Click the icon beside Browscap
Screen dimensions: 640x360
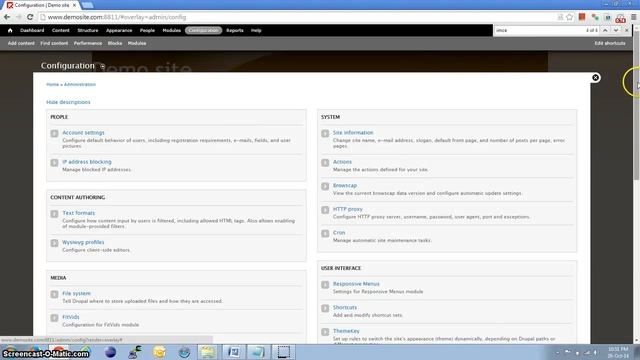coord(325,187)
